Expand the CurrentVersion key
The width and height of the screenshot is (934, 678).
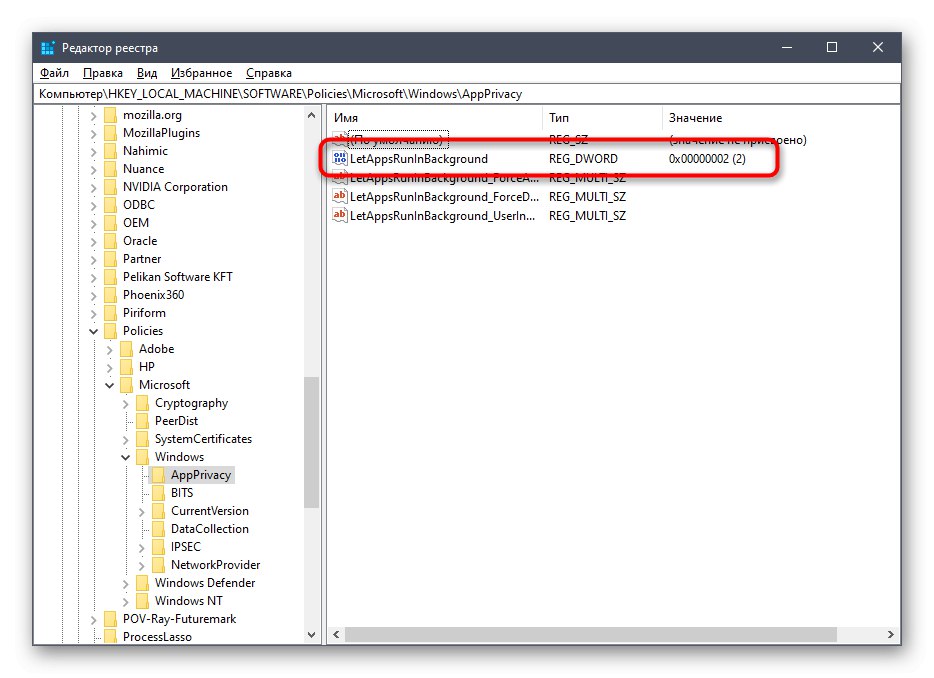coord(142,512)
